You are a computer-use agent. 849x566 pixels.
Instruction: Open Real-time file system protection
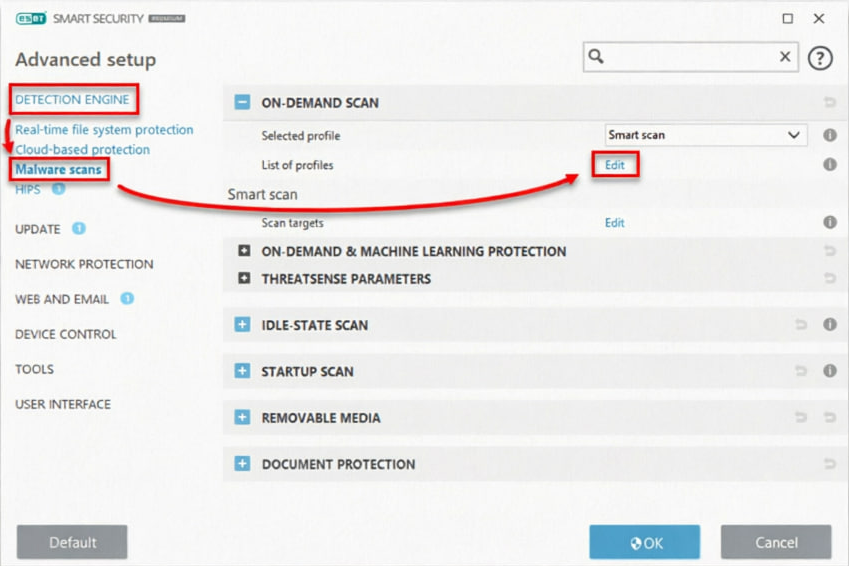(x=104, y=130)
